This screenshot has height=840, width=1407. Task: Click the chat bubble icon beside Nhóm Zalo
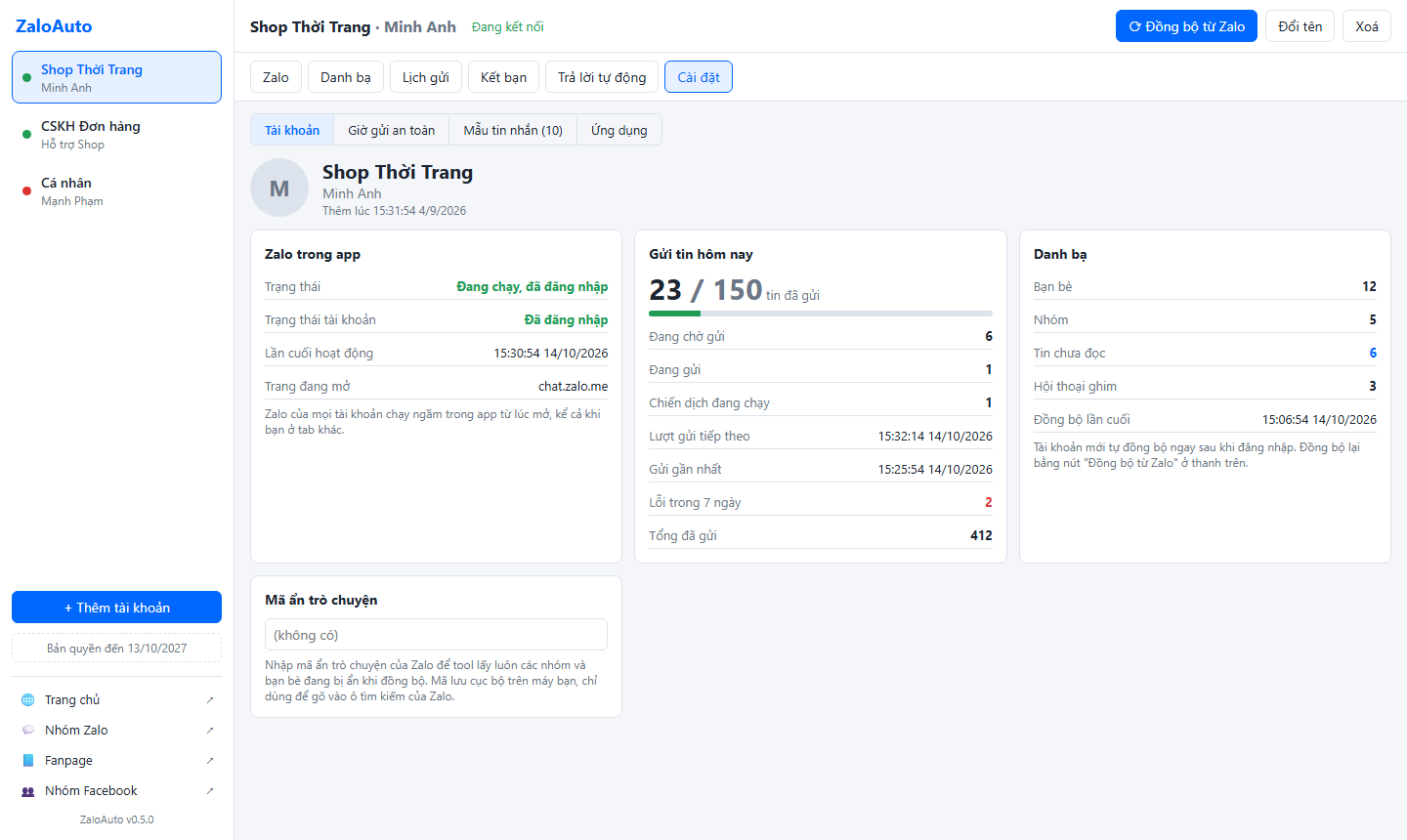tap(27, 731)
